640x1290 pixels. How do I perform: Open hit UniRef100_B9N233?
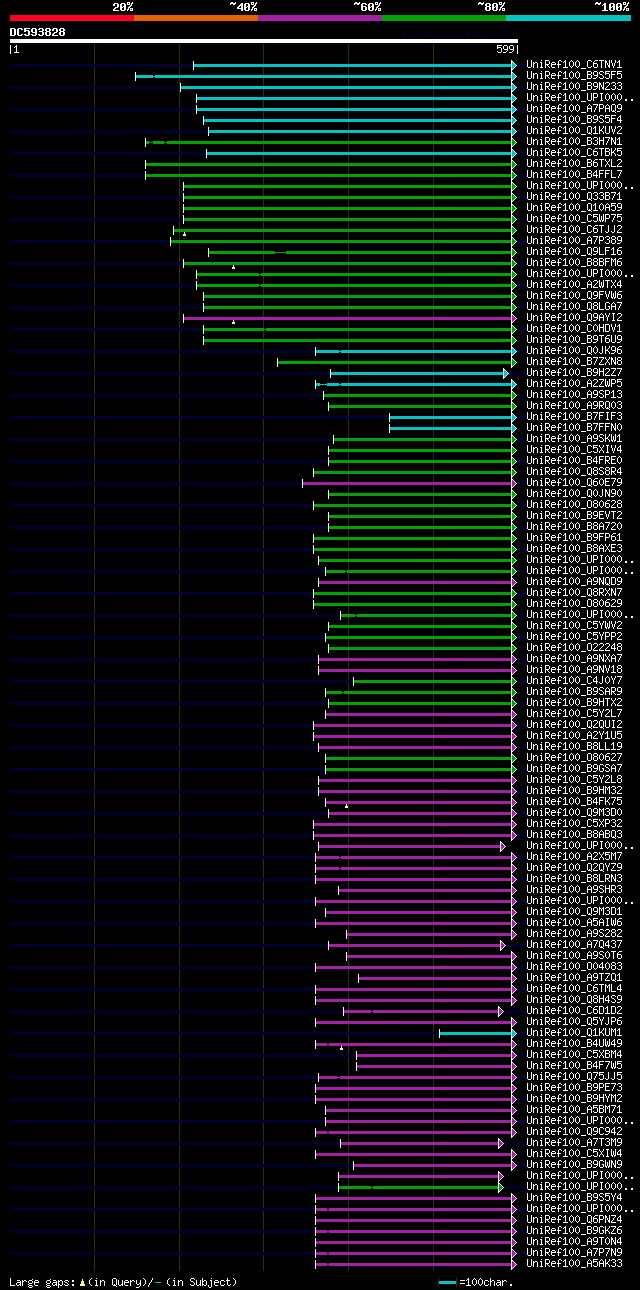click(574, 87)
